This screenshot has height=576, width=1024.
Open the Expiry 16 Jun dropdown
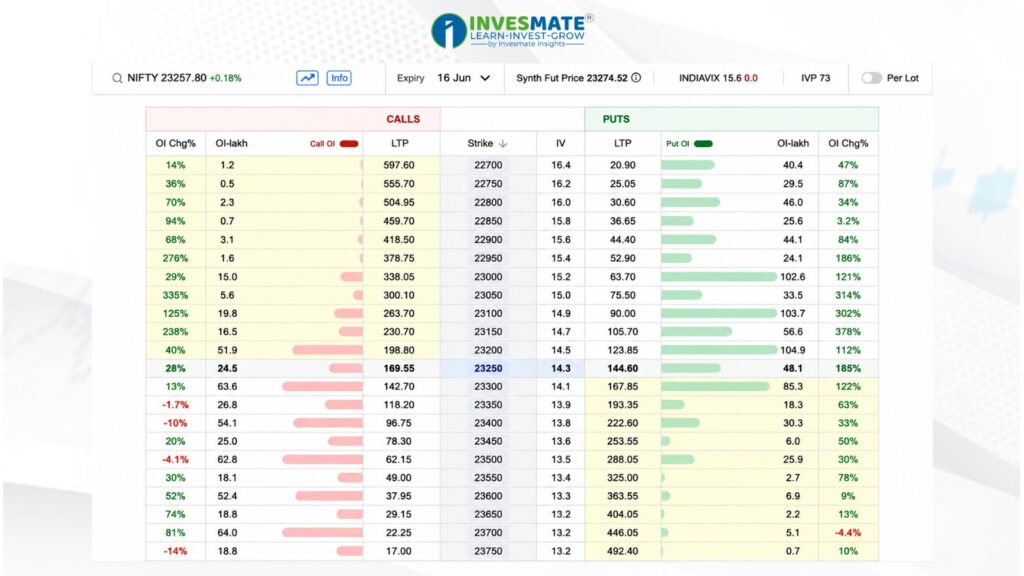coord(464,78)
